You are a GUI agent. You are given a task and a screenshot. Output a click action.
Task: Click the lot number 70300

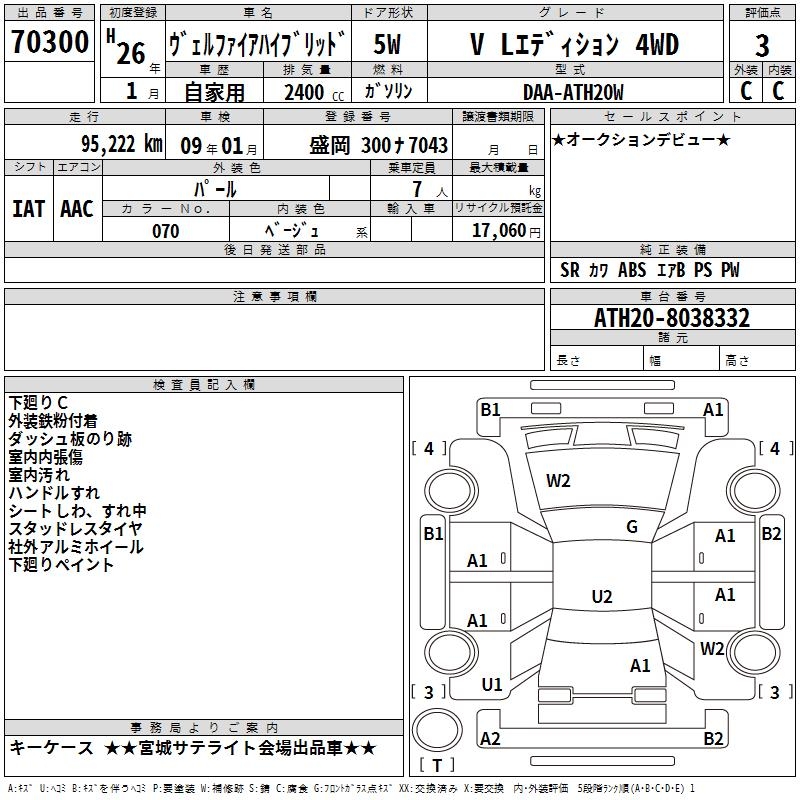coord(50,42)
